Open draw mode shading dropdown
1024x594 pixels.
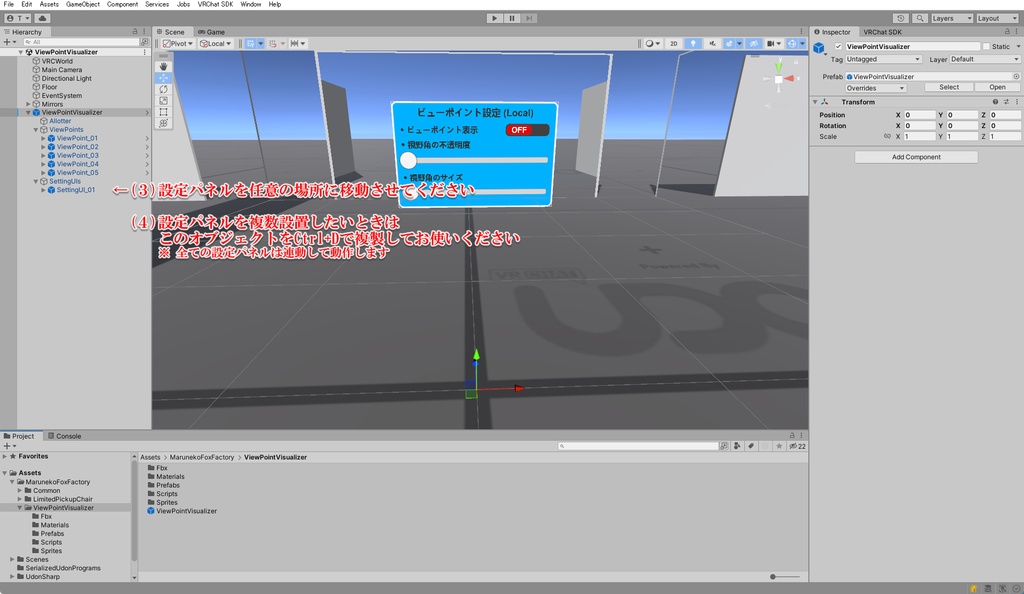652,44
